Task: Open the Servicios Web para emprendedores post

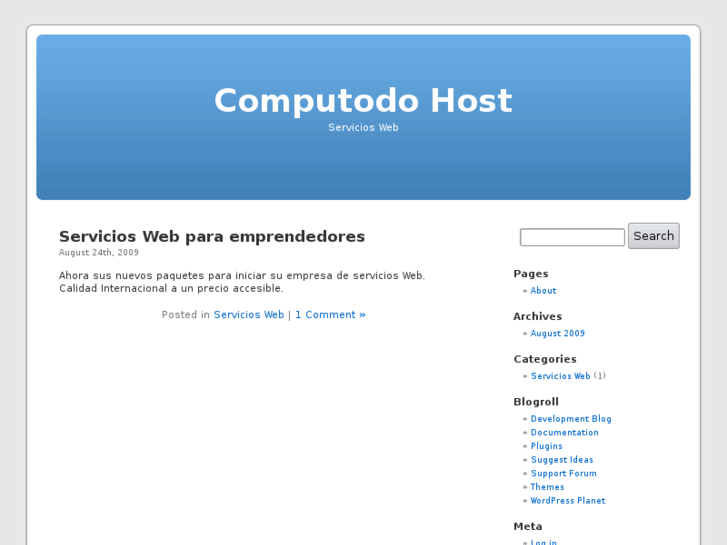Action: (x=212, y=237)
